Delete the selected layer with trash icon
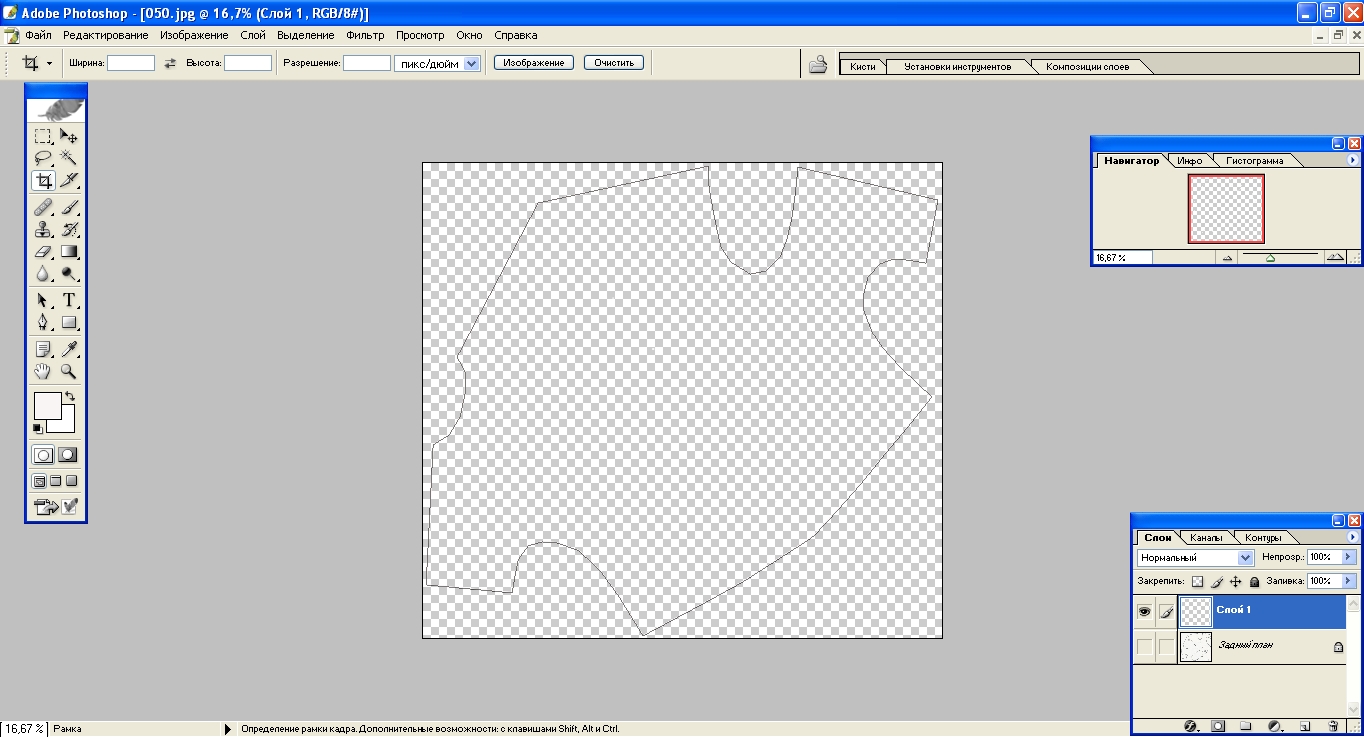The image size is (1364, 737). tap(1333, 726)
